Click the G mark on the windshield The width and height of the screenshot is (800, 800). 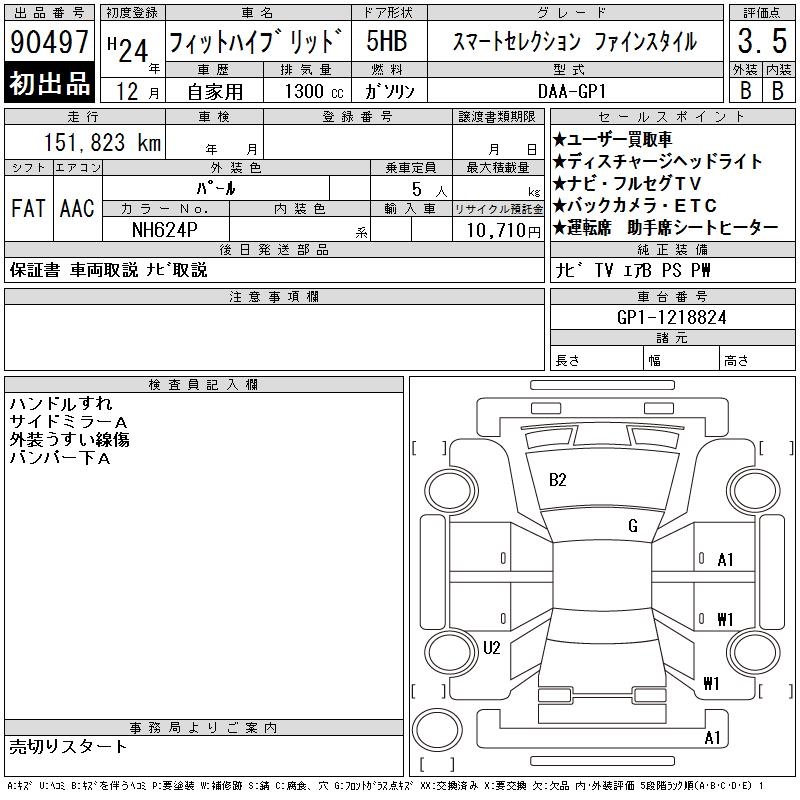[x=633, y=526]
